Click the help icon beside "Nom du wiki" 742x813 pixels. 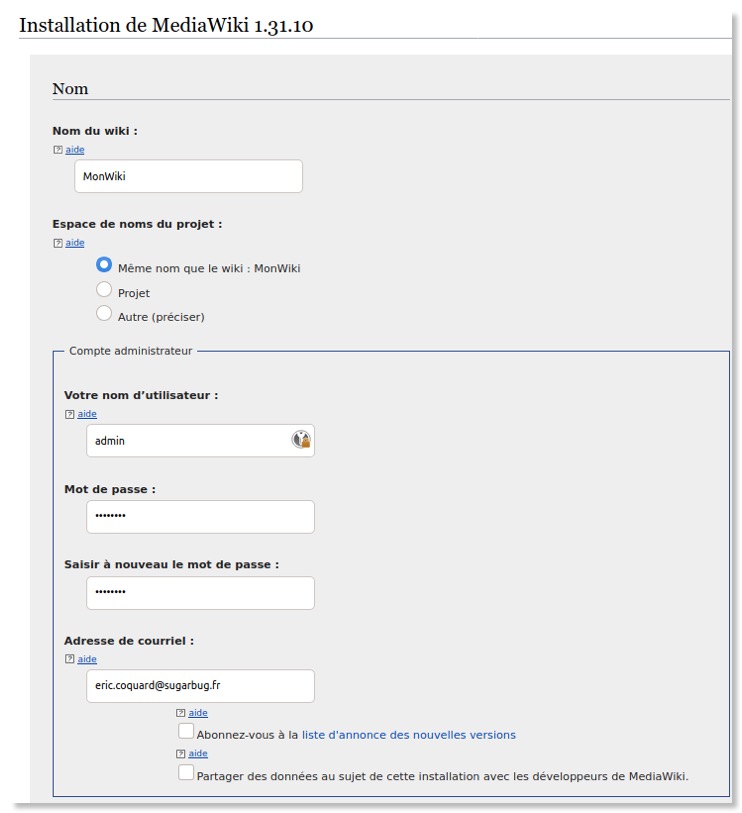click(58, 149)
